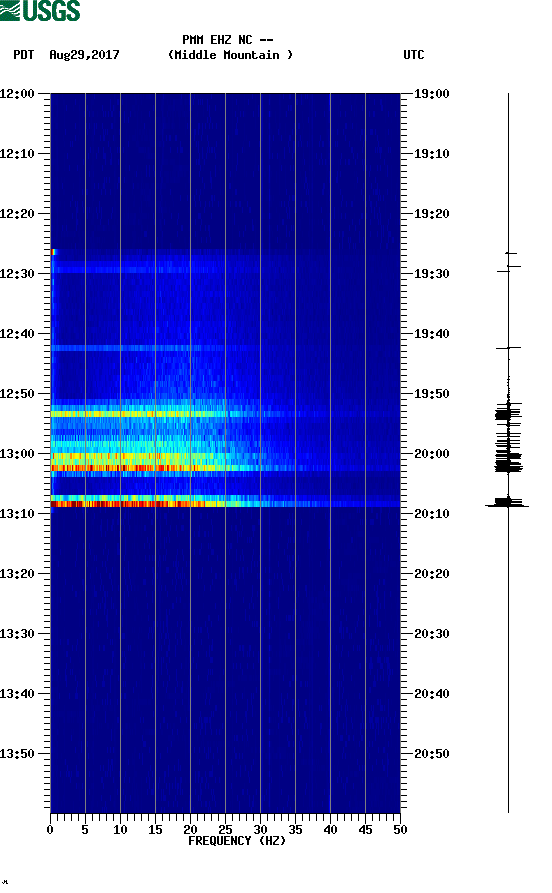
Task: Click the '19:30' UTC time label
Action: tap(432, 274)
